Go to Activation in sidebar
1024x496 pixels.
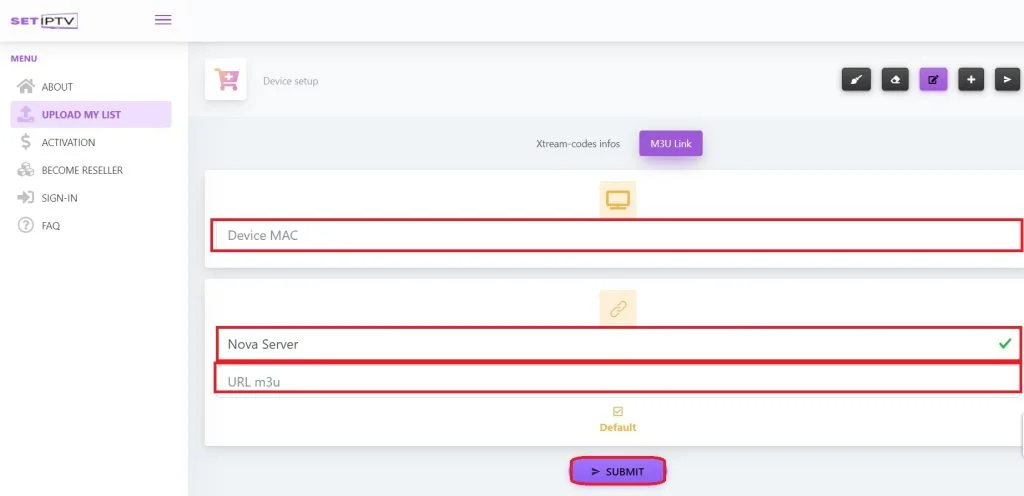click(x=68, y=143)
